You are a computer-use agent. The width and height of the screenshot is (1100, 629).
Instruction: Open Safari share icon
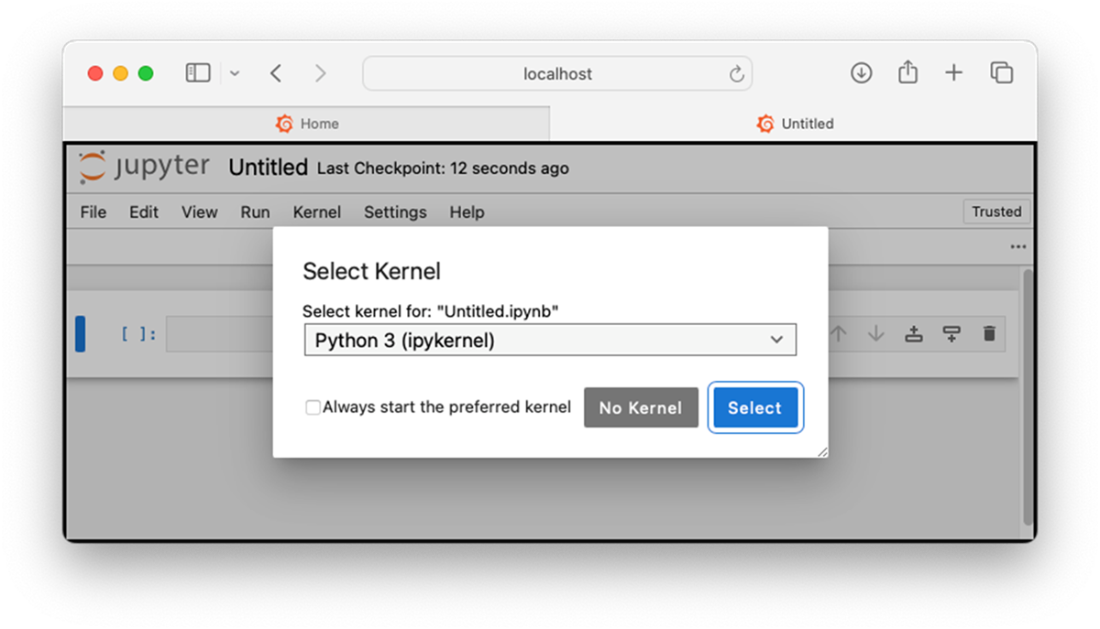907,73
